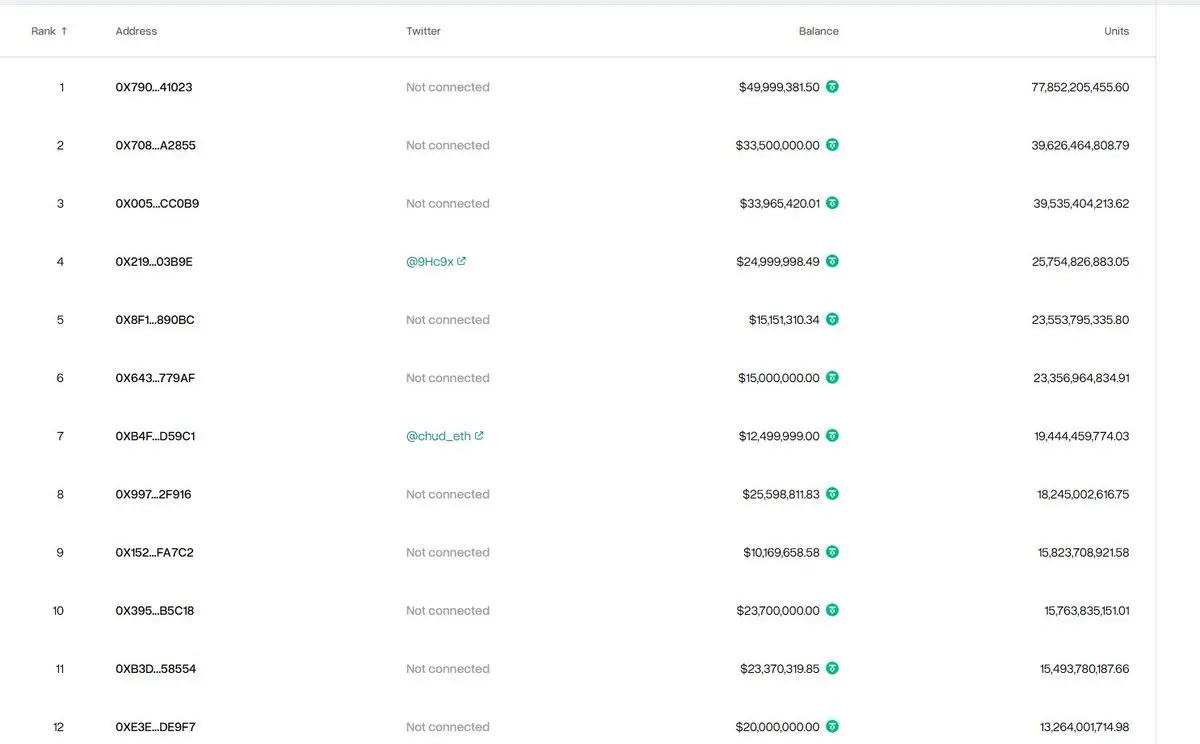Click the Tether icon next to $23,700,000.00
This screenshot has height=744, width=1200.
832,610
